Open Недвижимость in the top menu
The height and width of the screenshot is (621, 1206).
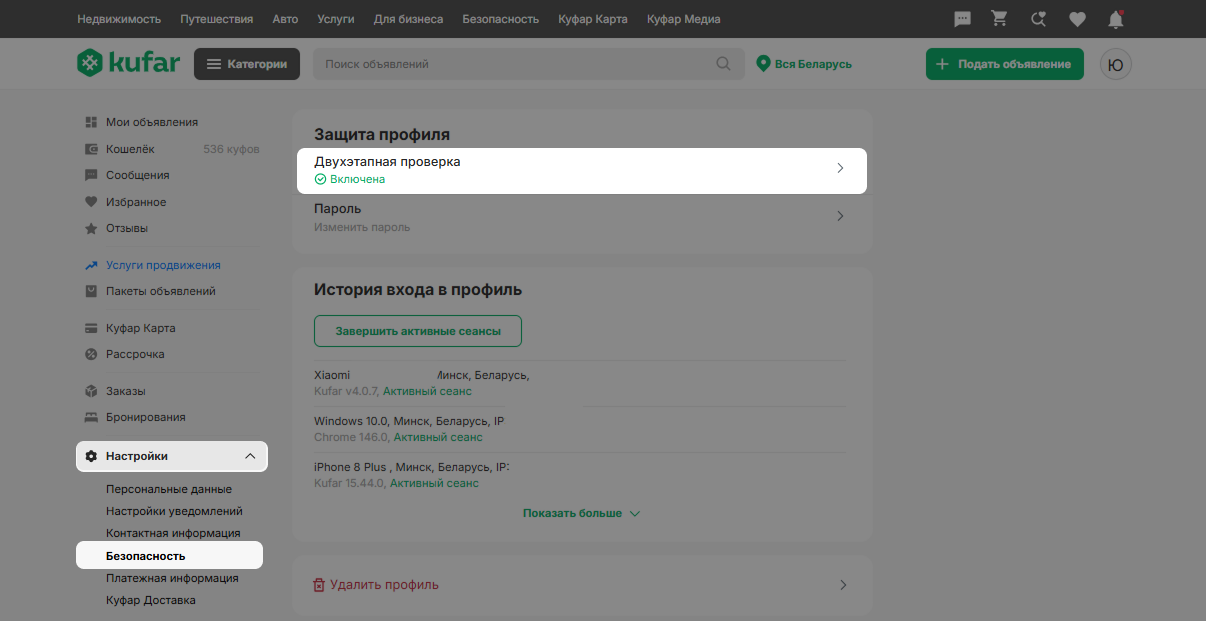[x=121, y=19]
